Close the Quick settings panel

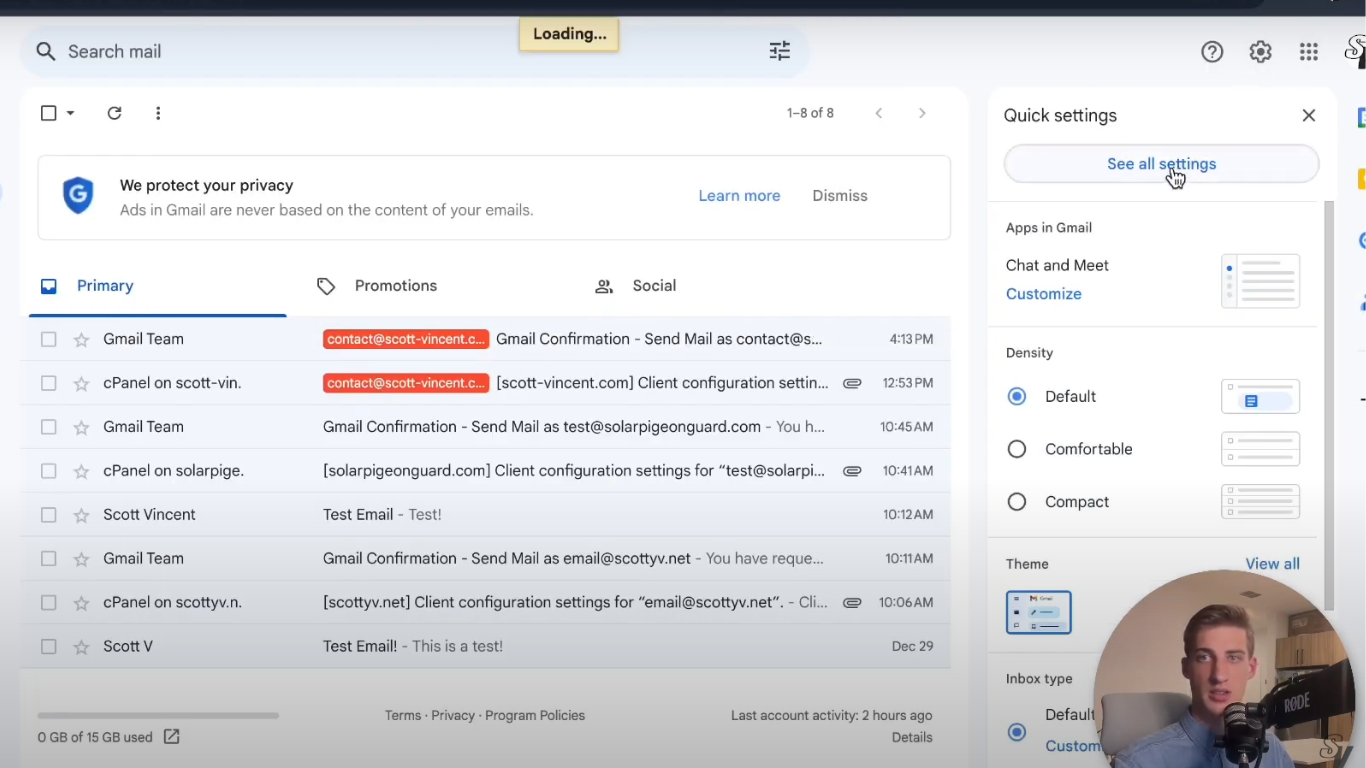[x=1308, y=115]
